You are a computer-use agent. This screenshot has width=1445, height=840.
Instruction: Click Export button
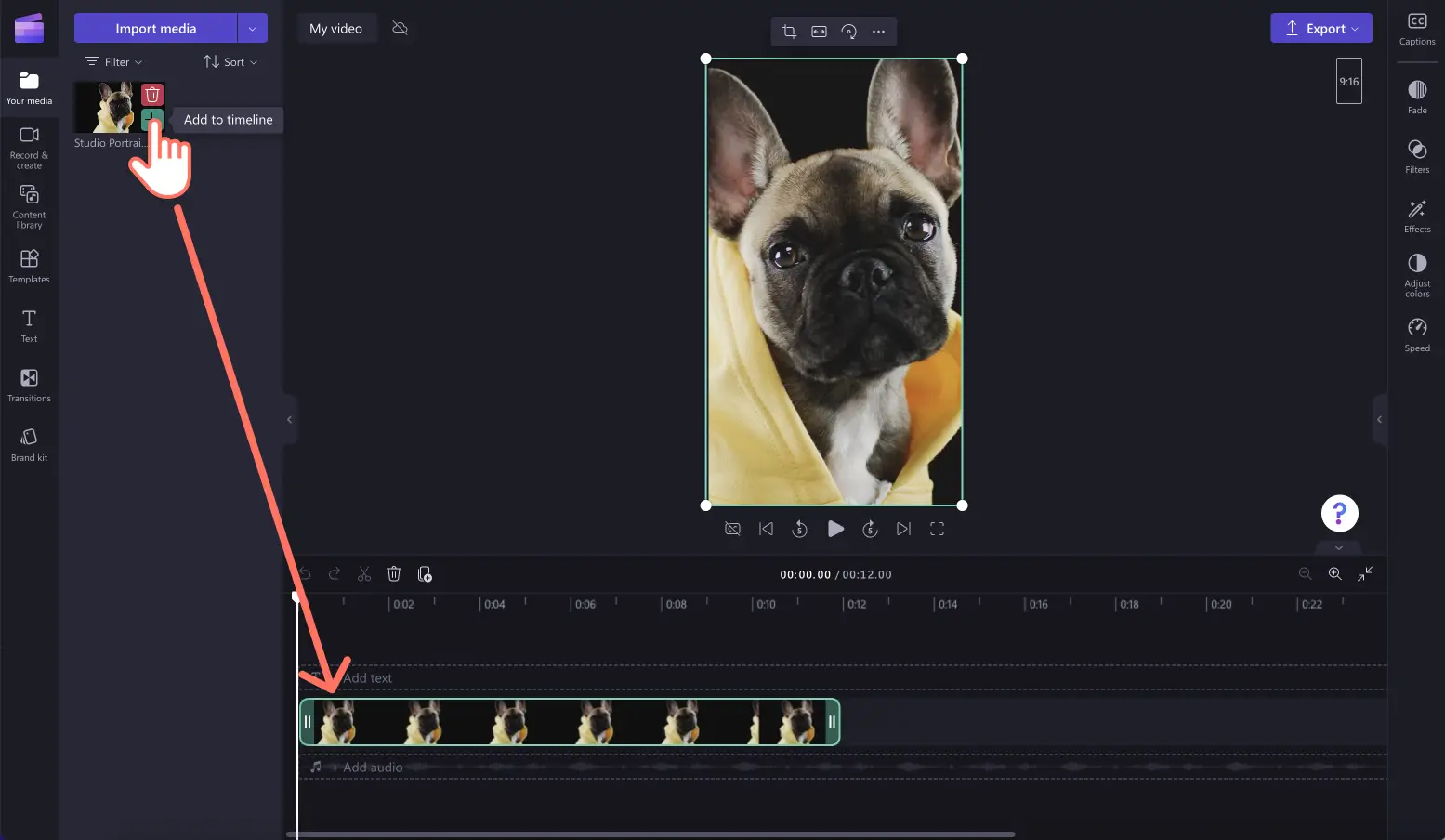[1321, 28]
